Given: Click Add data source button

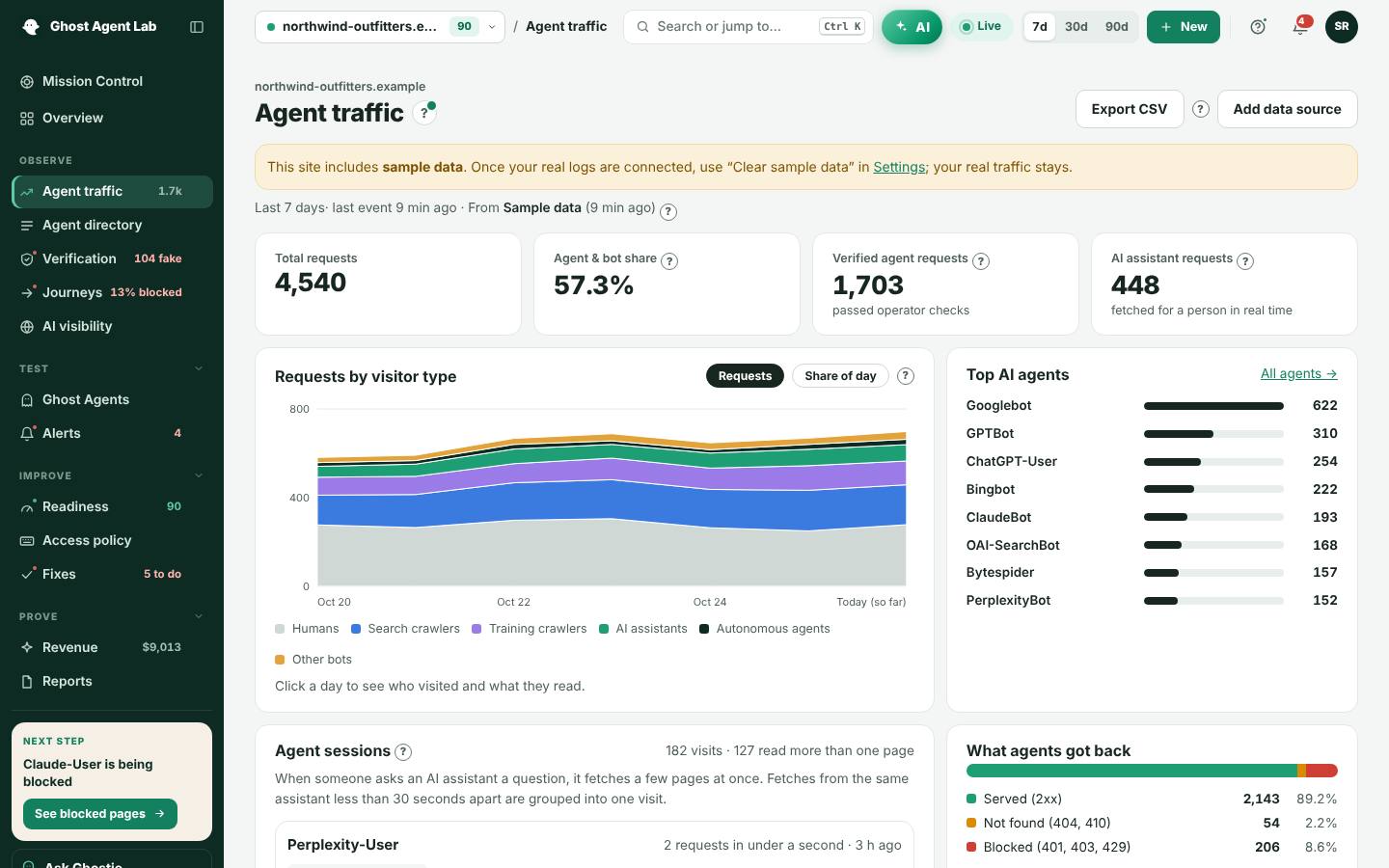Looking at the screenshot, I should (1287, 109).
